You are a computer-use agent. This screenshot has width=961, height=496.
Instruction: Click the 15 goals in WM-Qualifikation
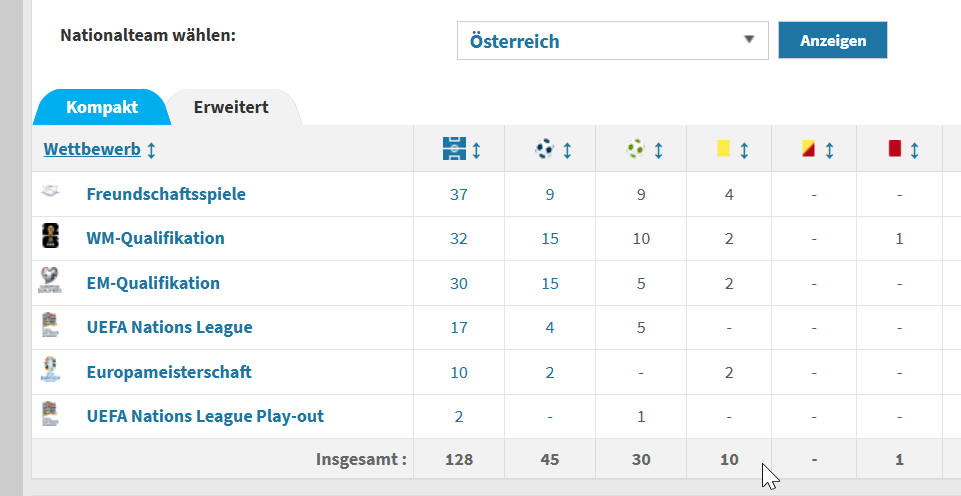click(549, 238)
